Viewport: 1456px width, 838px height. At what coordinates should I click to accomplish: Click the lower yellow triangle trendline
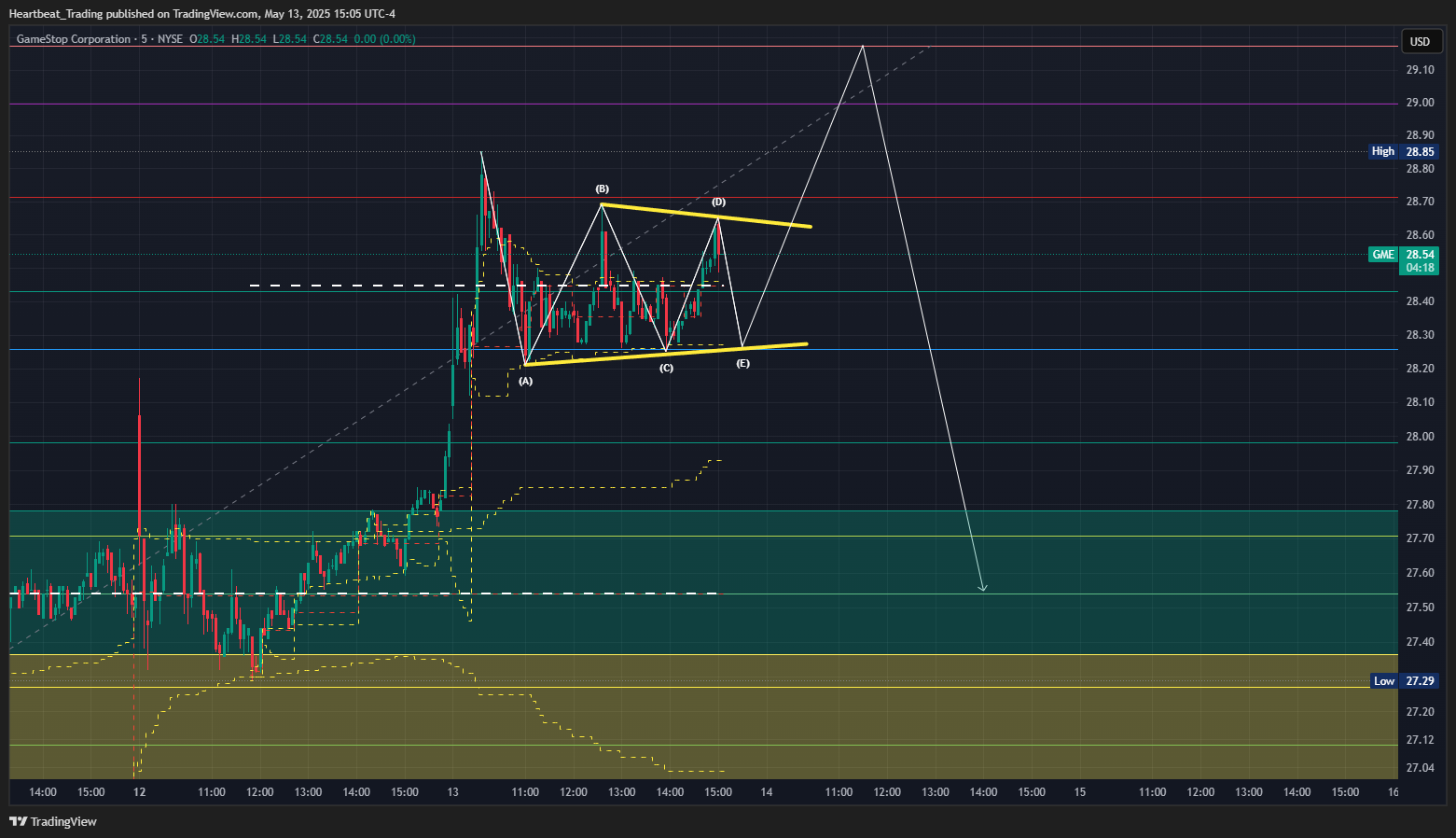666,355
